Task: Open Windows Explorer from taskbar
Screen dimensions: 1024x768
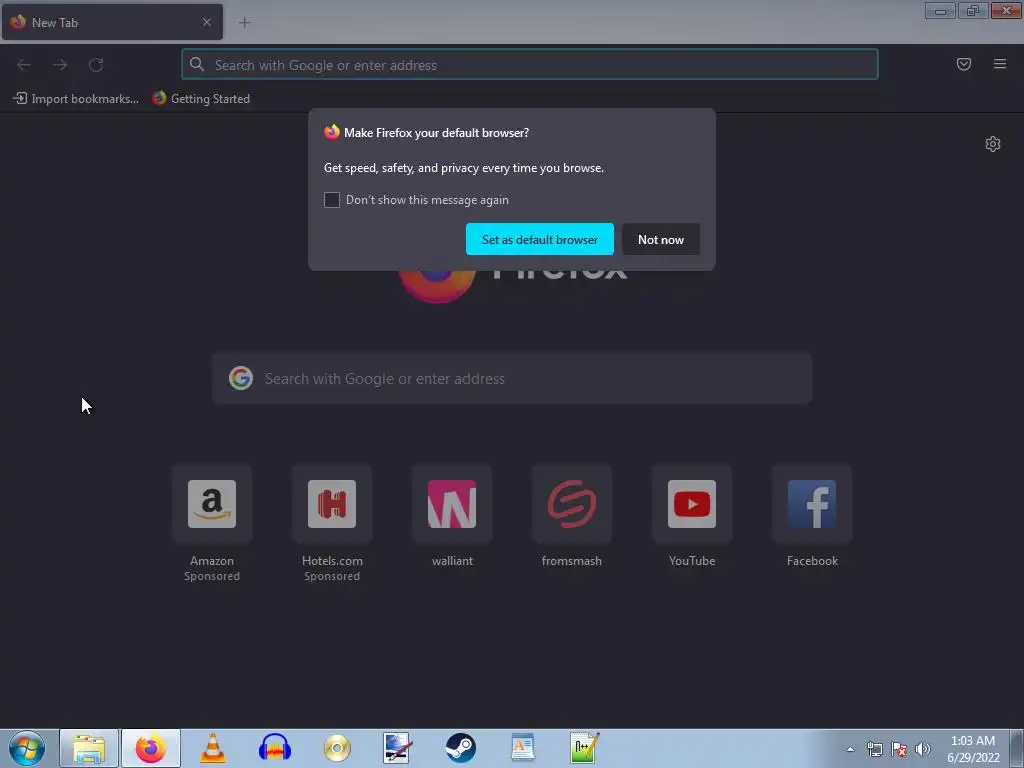Action: [x=89, y=748]
